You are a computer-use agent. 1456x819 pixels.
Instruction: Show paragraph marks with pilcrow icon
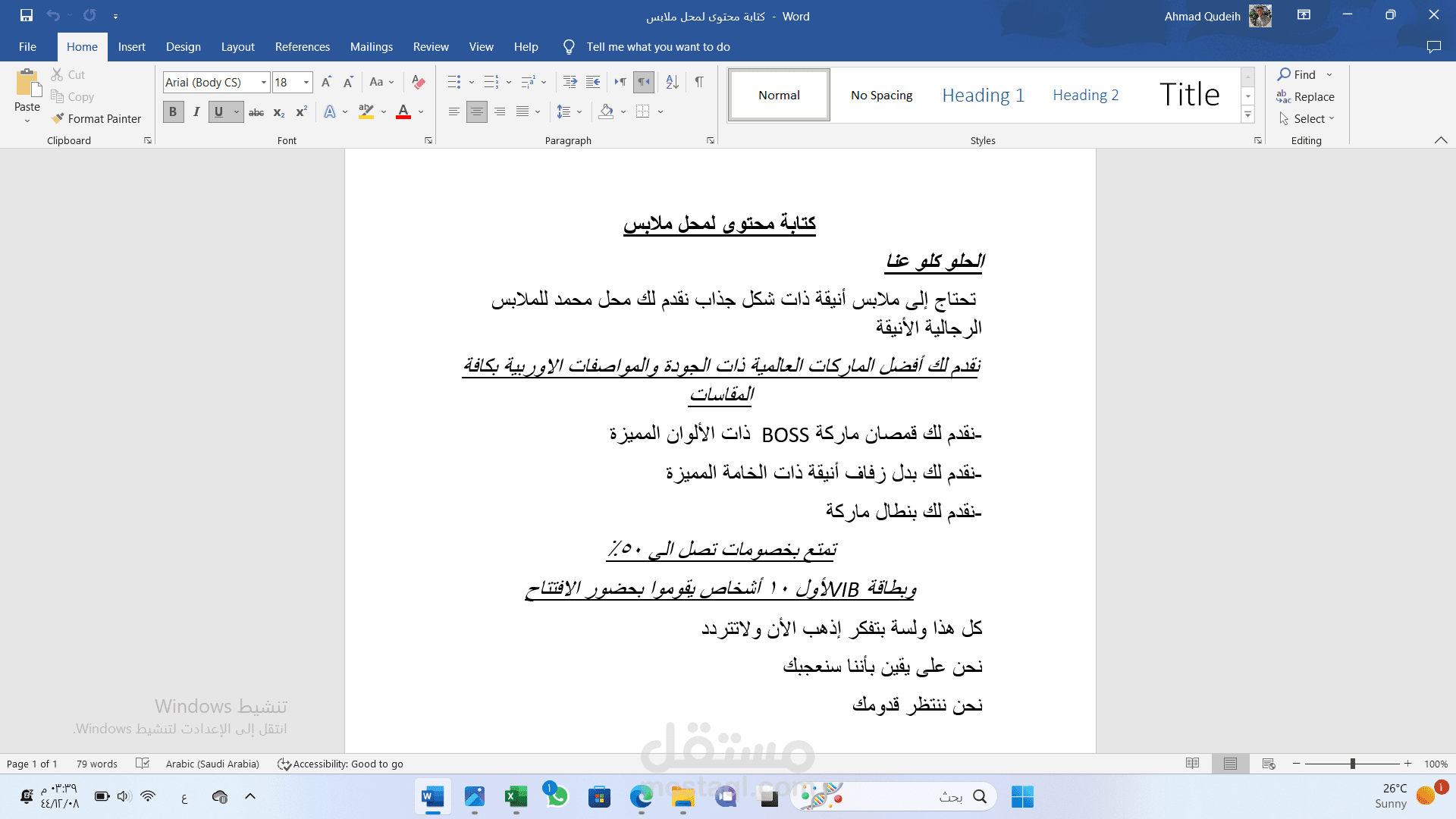pos(699,82)
